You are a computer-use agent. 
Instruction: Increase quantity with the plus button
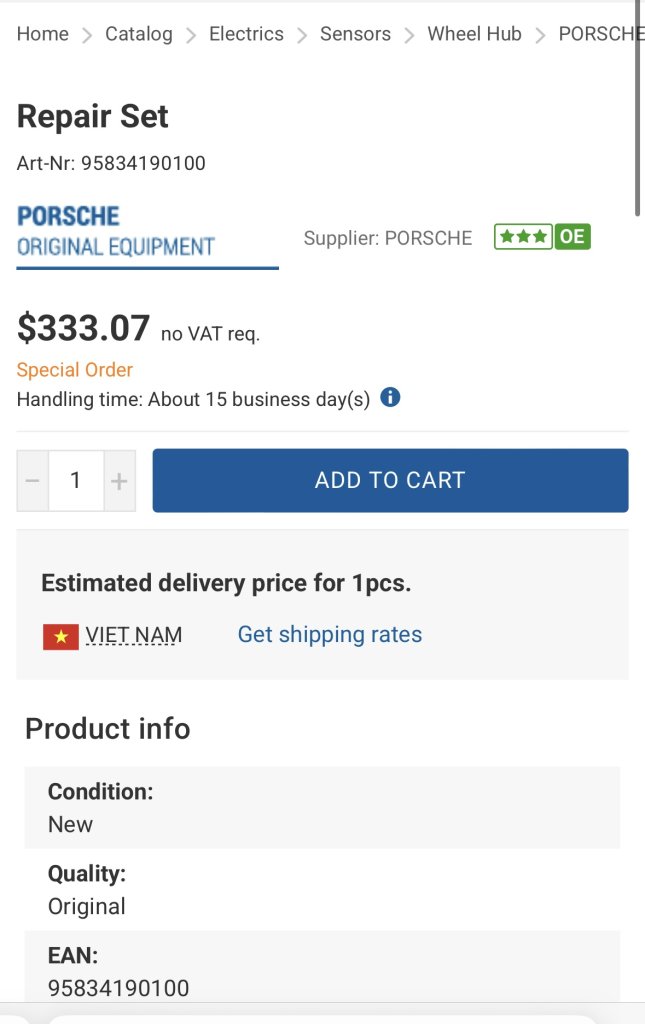pos(119,481)
